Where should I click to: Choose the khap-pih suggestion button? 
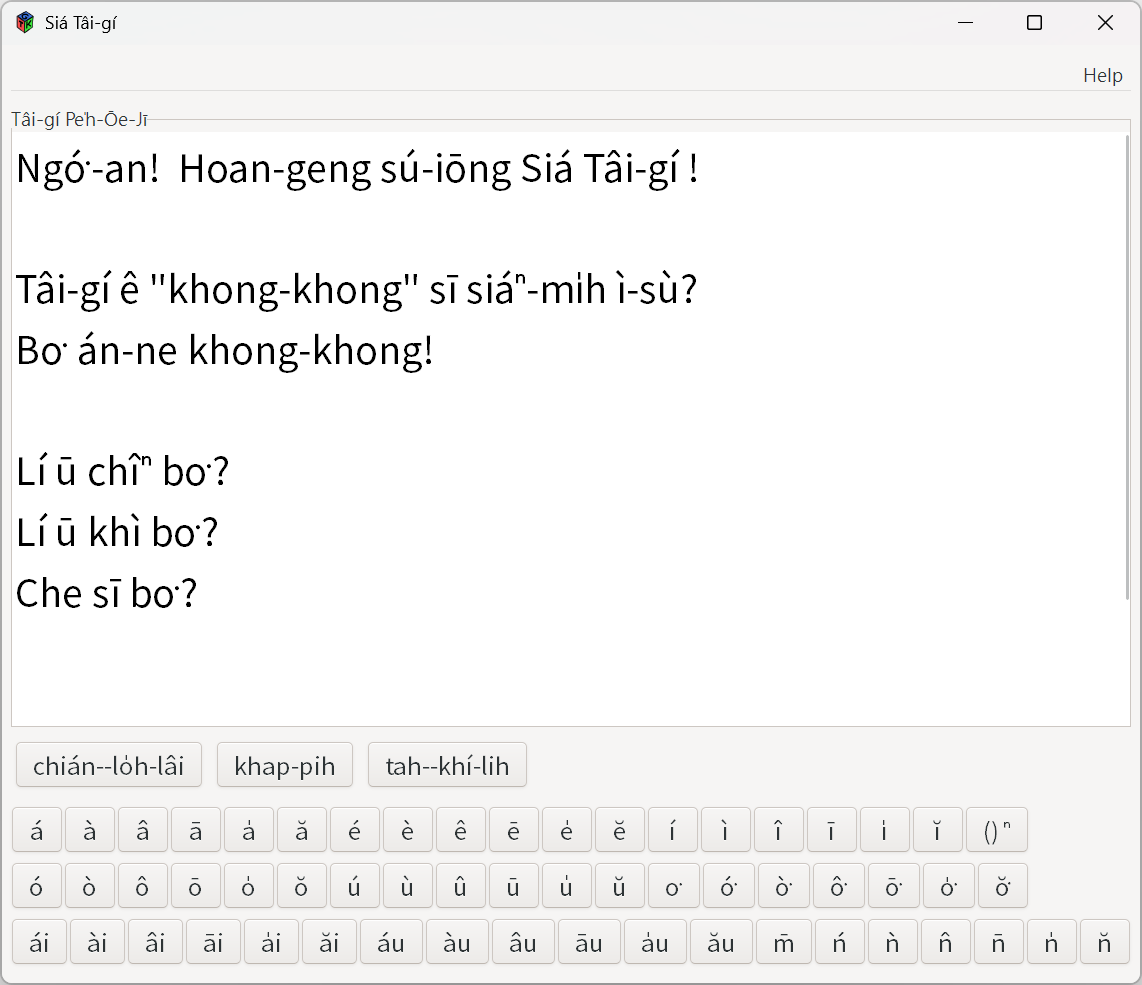(285, 766)
